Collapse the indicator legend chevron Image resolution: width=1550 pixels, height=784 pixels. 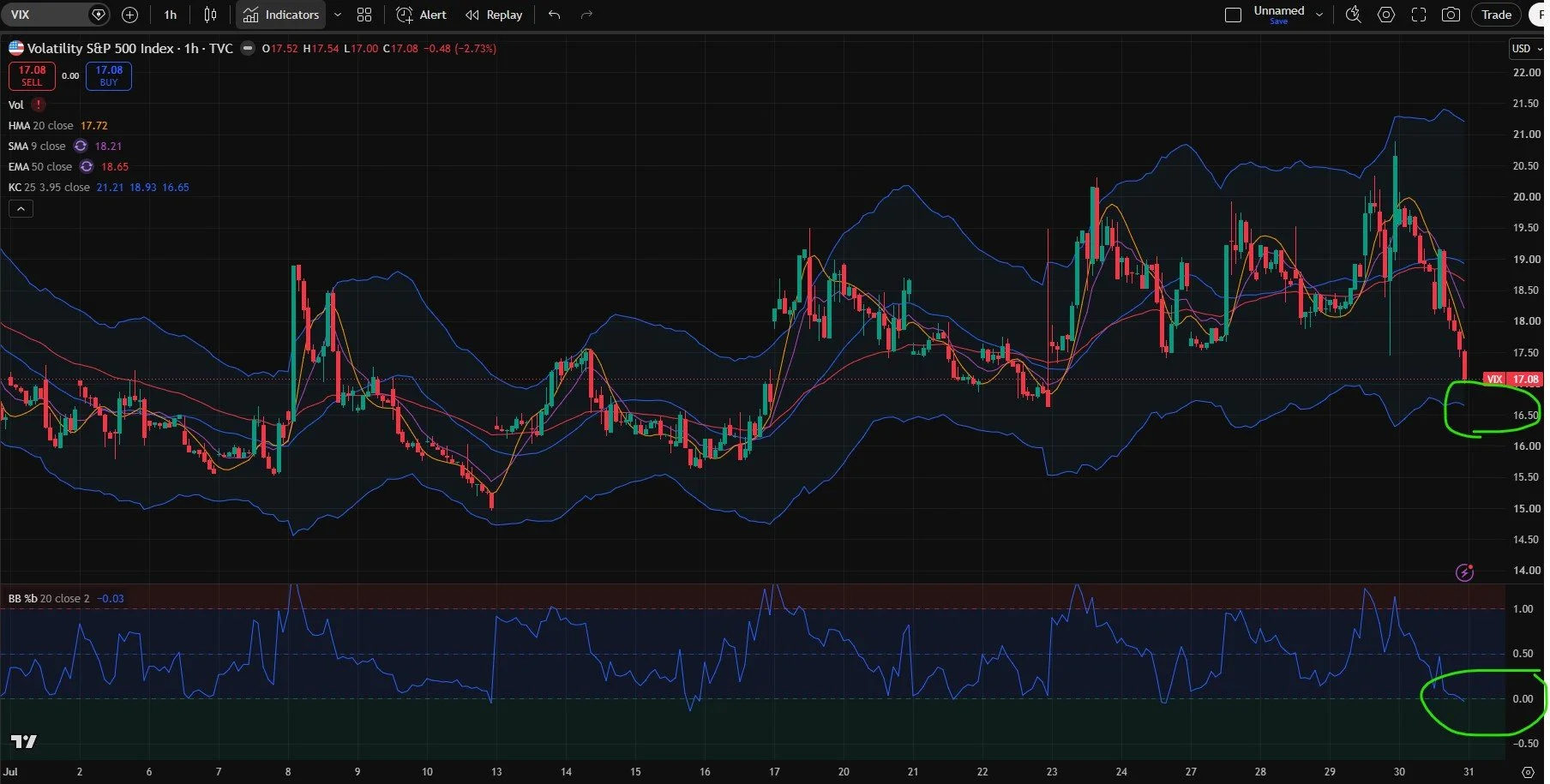point(21,208)
